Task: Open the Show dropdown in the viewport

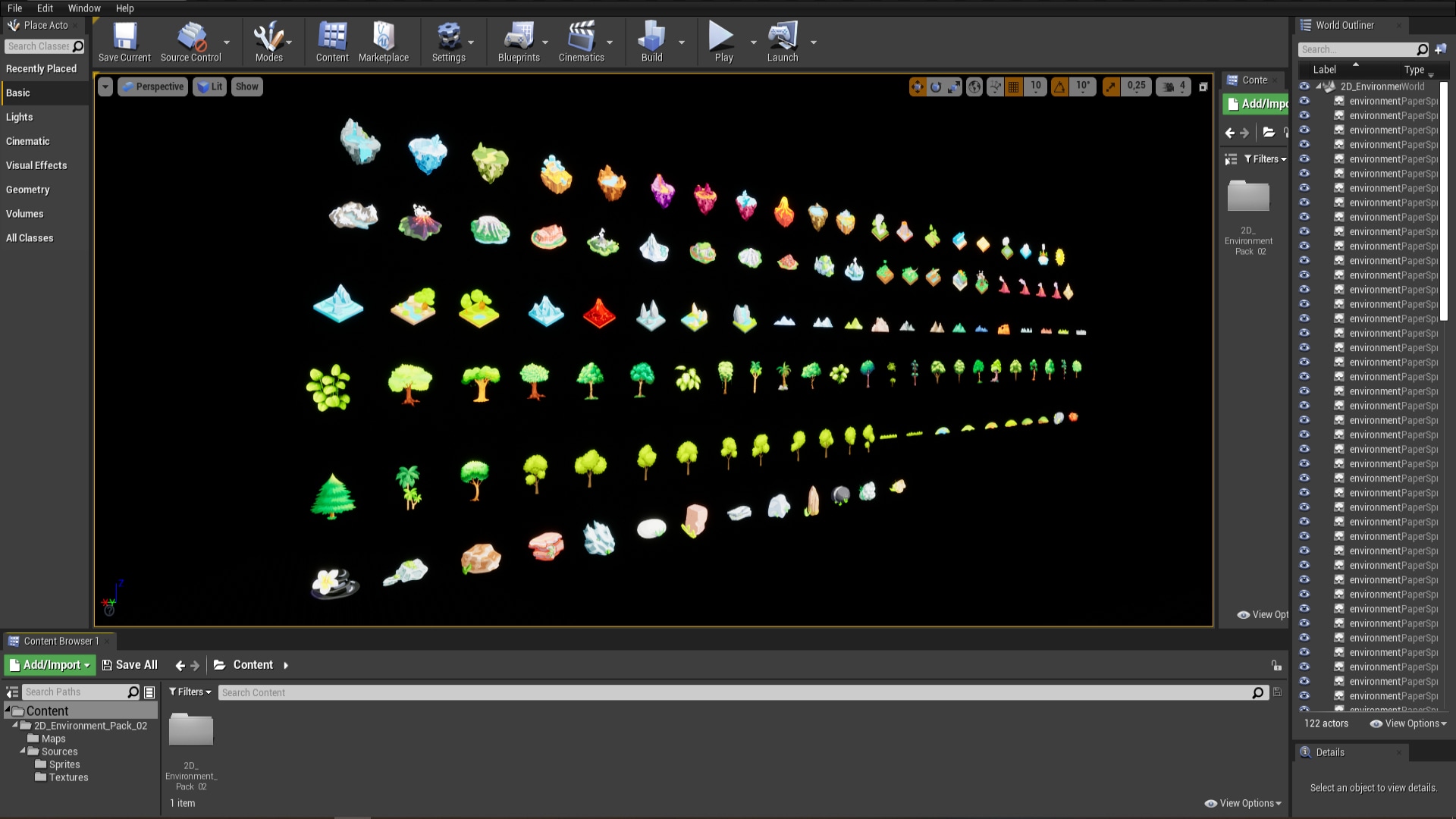Action: click(246, 86)
